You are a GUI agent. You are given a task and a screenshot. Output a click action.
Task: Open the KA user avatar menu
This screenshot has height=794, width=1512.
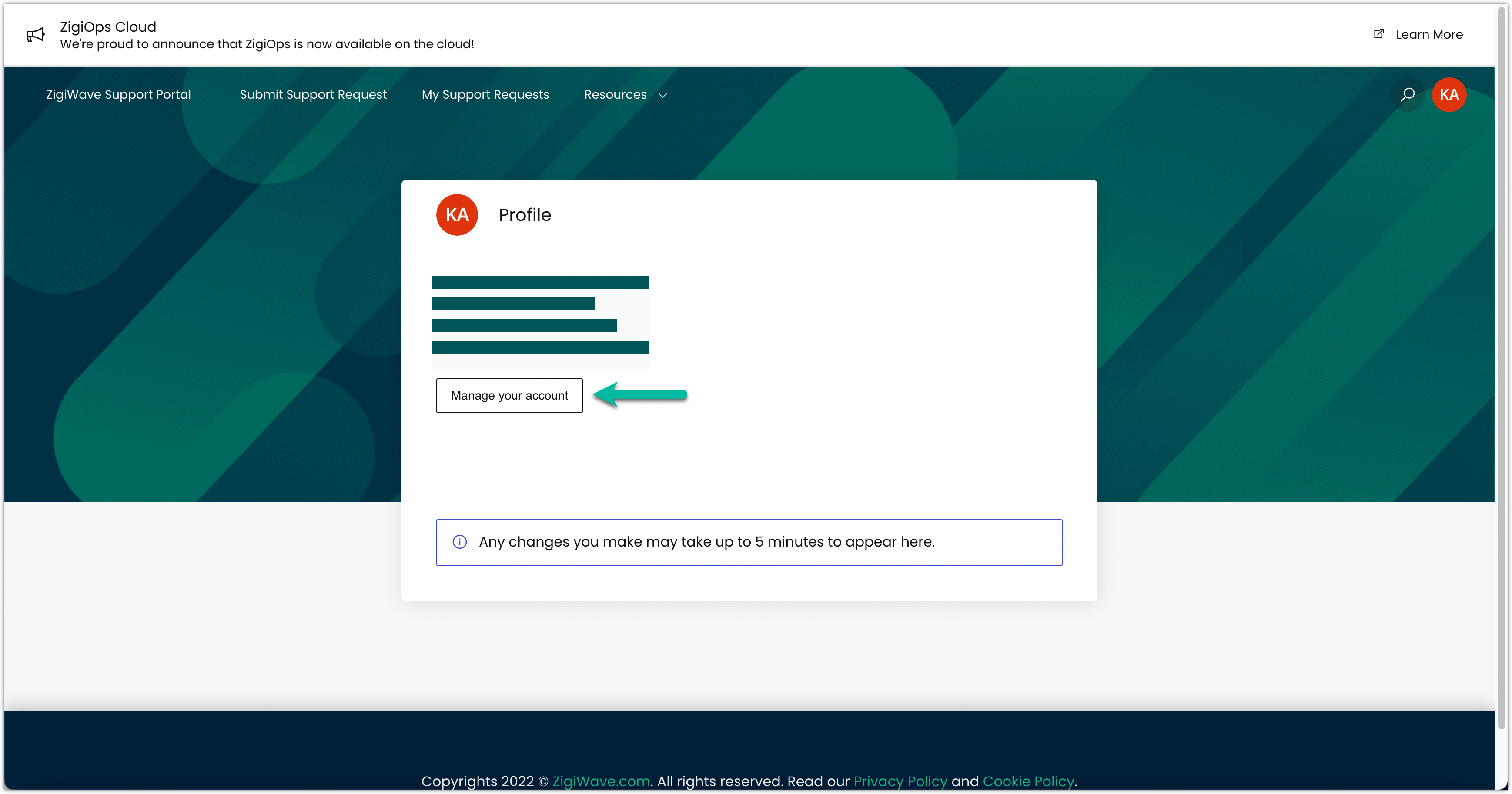(x=1448, y=94)
